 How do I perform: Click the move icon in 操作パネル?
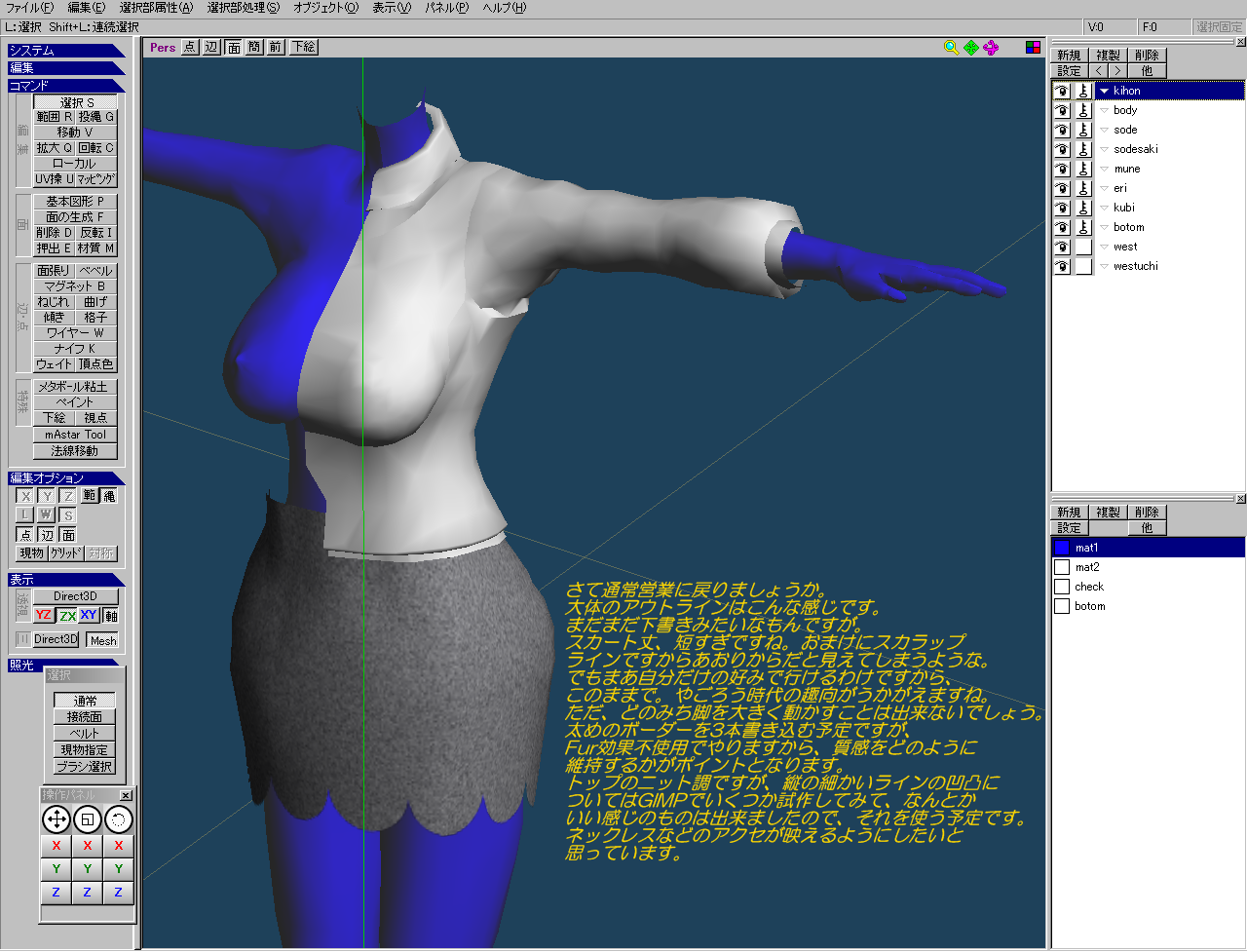pyautogui.click(x=57, y=819)
